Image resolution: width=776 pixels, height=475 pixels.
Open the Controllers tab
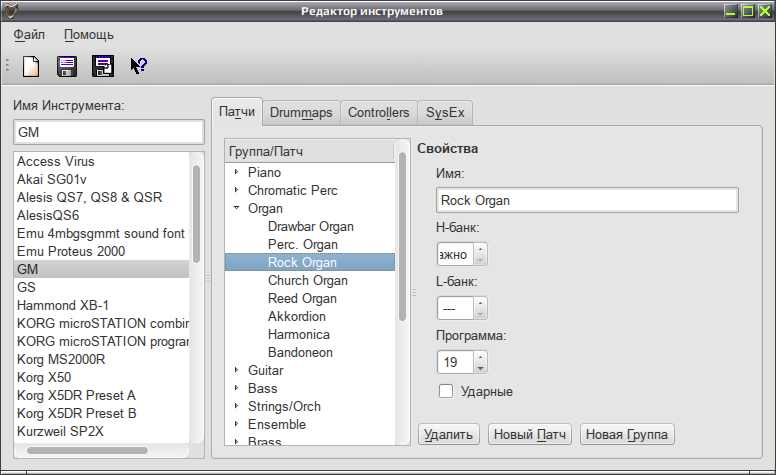point(379,113)
